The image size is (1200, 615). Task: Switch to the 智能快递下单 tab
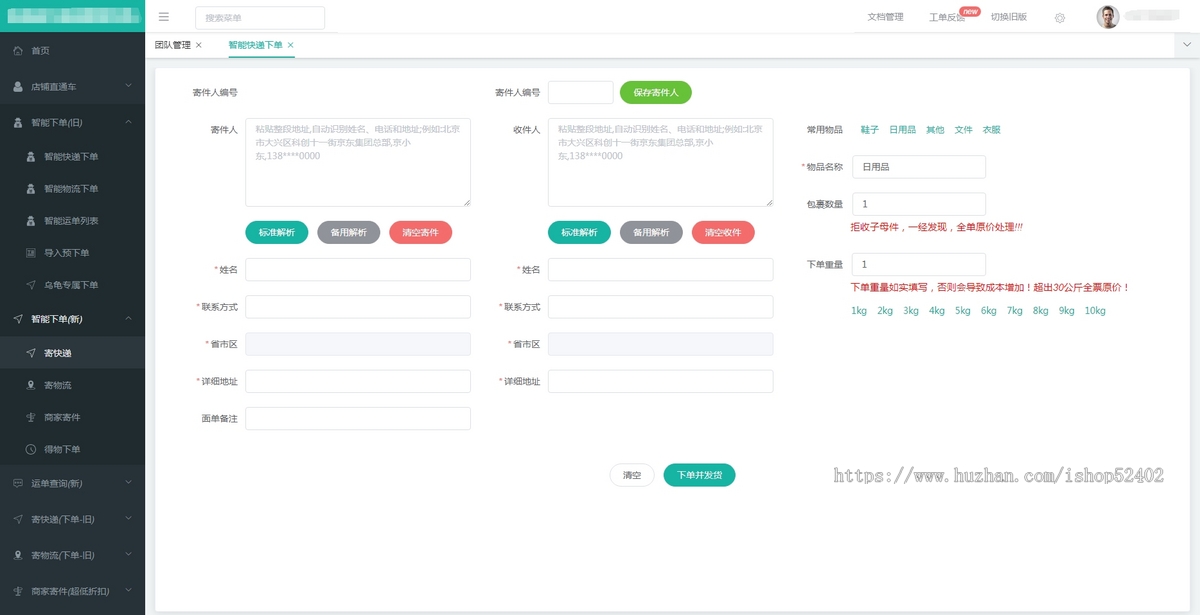(x=255, y=45)
